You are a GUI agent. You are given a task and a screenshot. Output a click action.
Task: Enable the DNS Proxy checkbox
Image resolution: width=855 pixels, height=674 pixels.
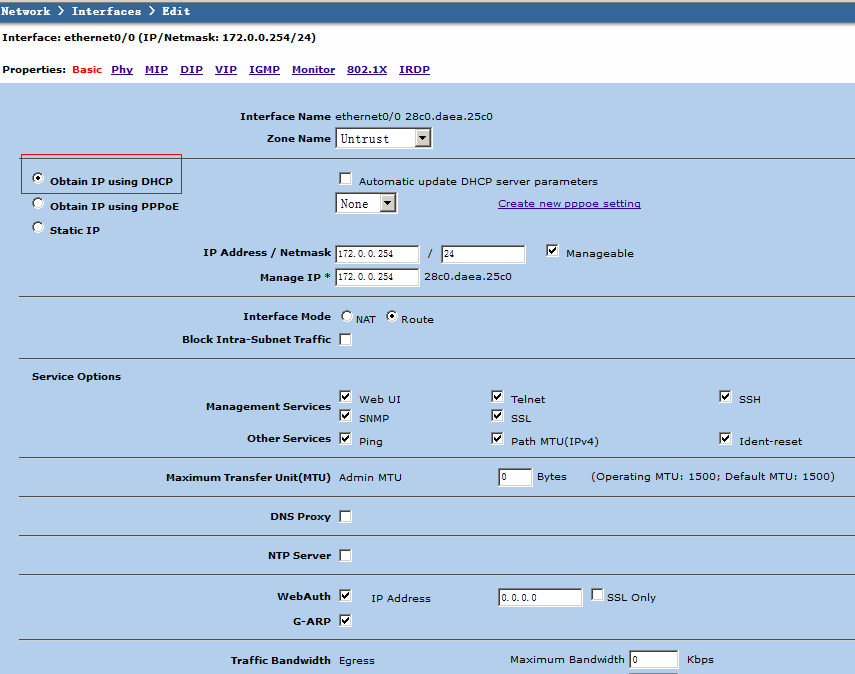346,516
